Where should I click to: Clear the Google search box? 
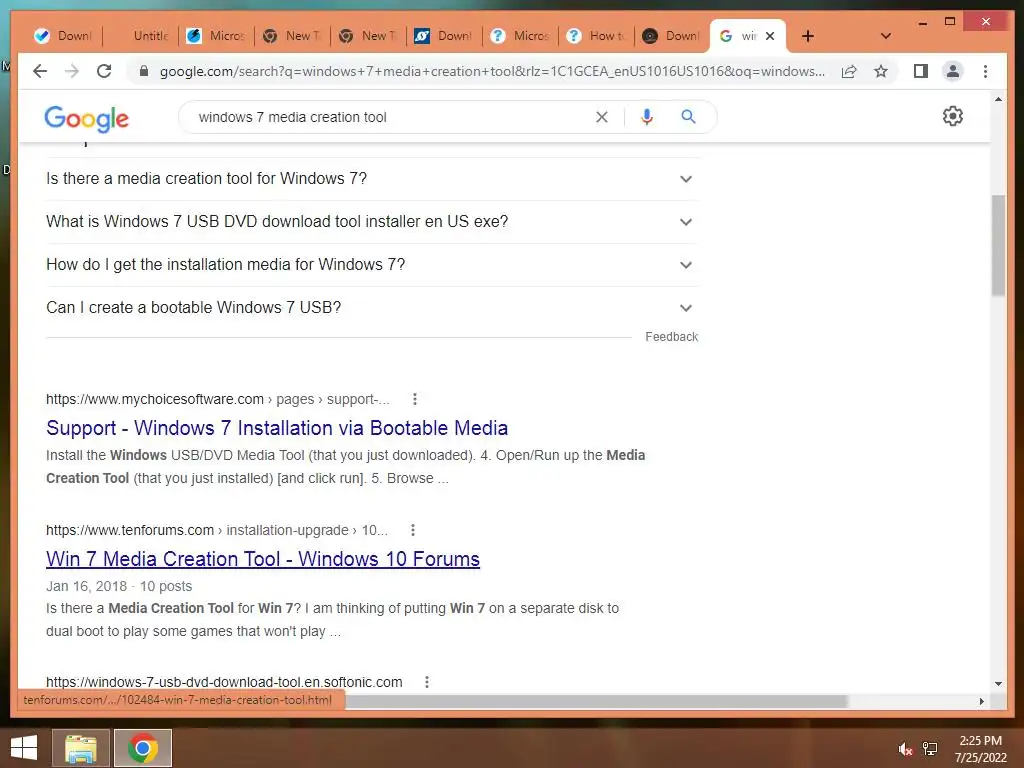[601, 117]
